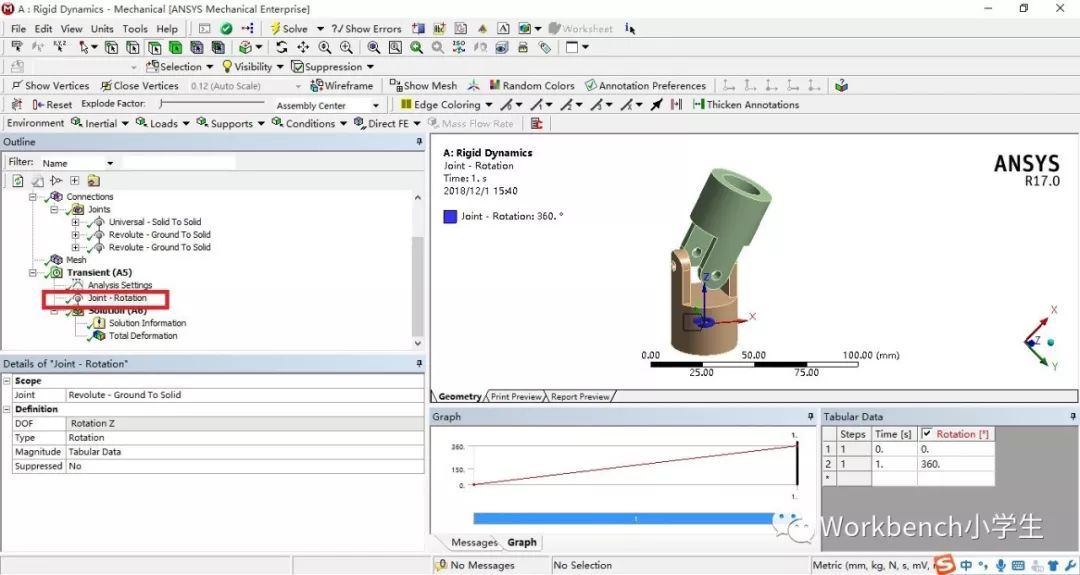Collapse the Scope section in Details
The image size is (1080, 575).
(6, 381)
